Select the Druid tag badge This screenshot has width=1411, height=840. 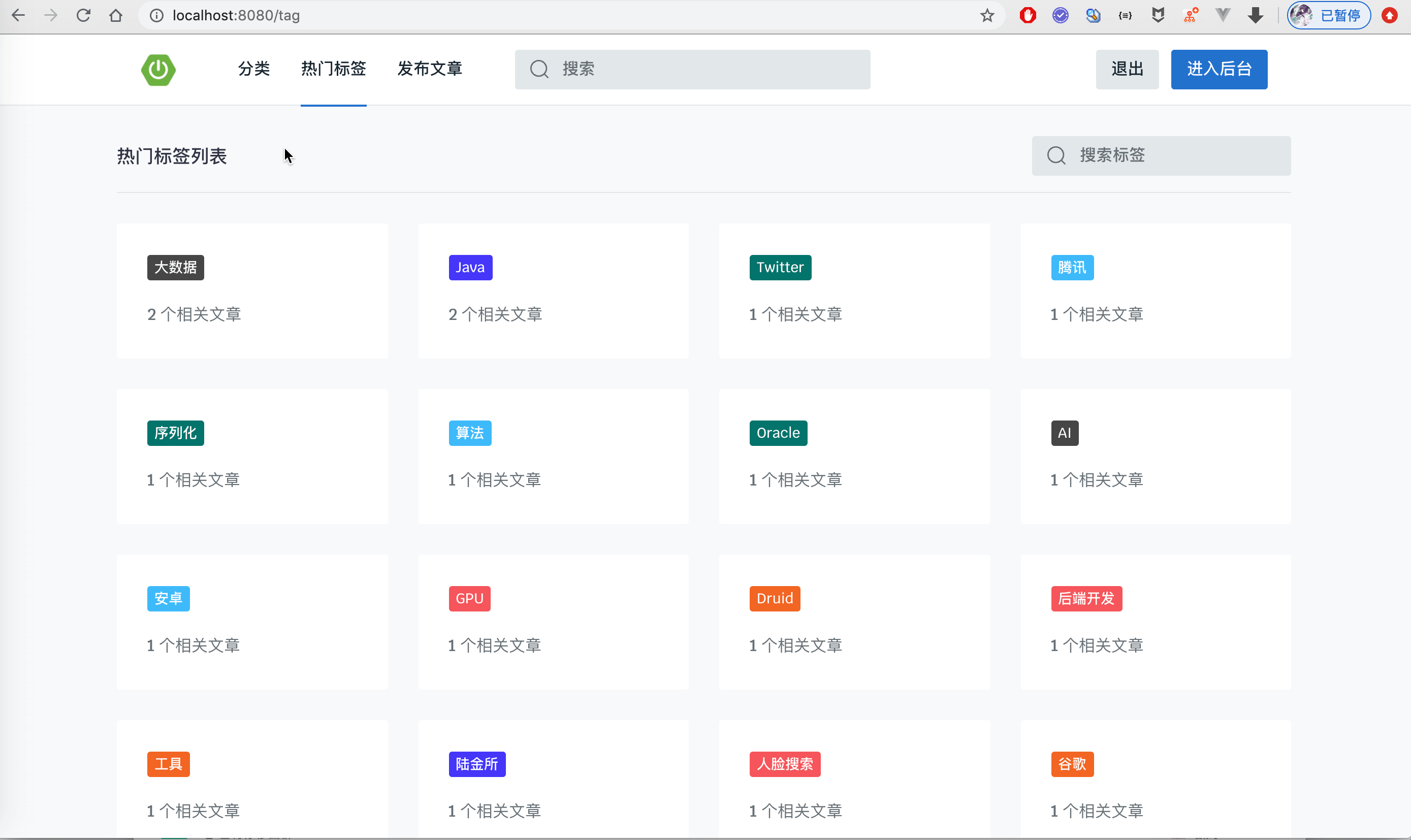coord(775,598)
